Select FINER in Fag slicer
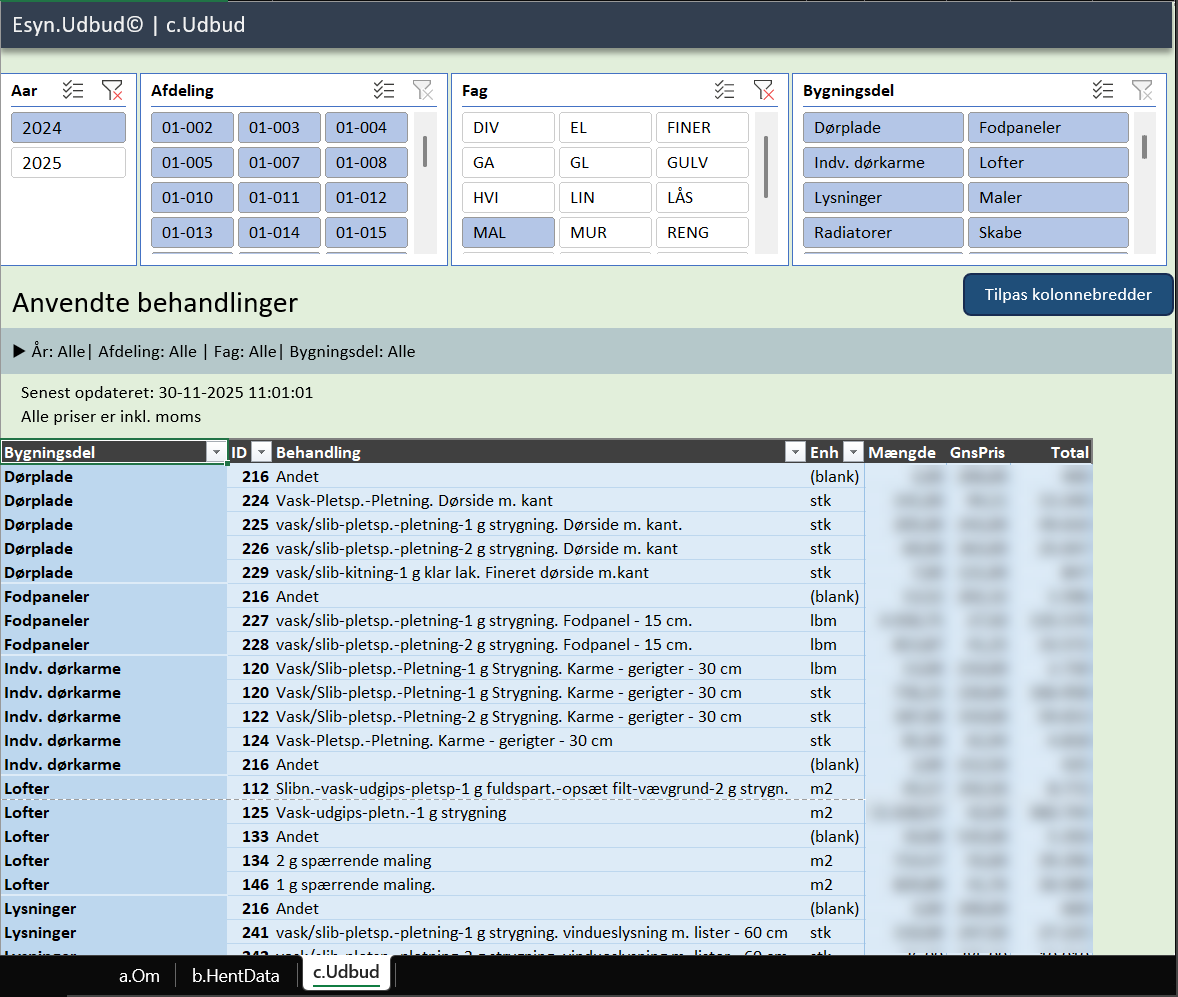 [x=702, y=128]
